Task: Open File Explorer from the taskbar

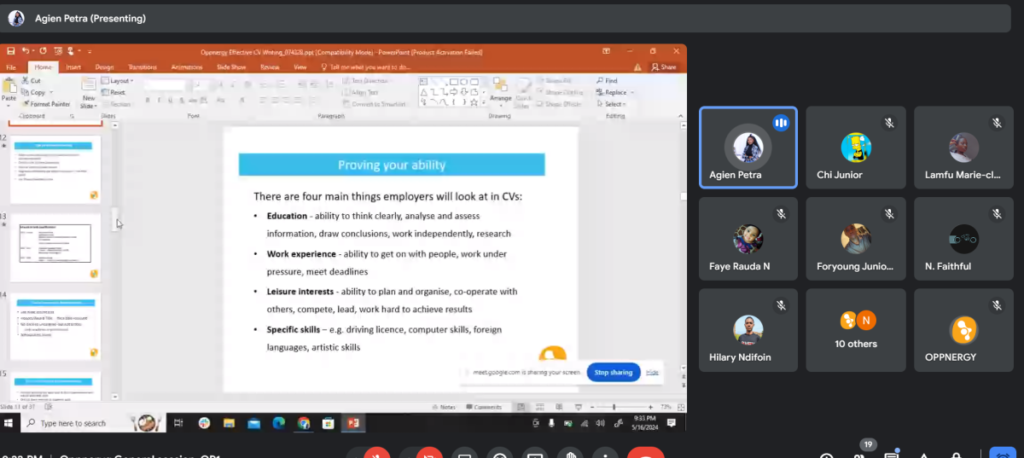Action: (229, 424)
